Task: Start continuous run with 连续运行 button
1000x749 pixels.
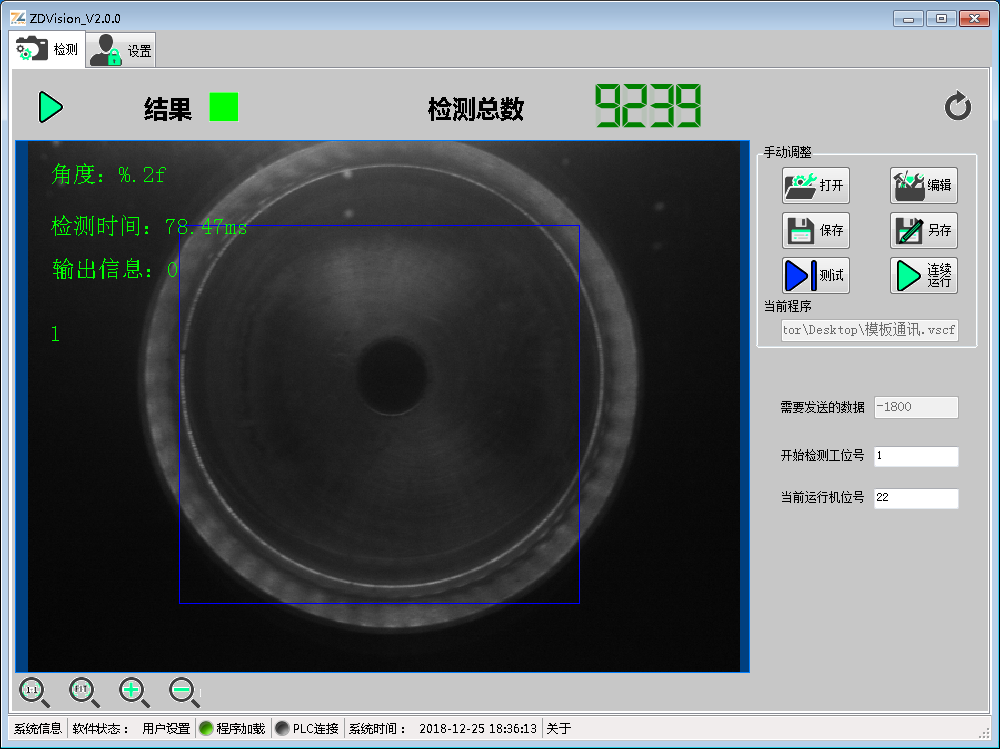Action: (x=923, y=275)
